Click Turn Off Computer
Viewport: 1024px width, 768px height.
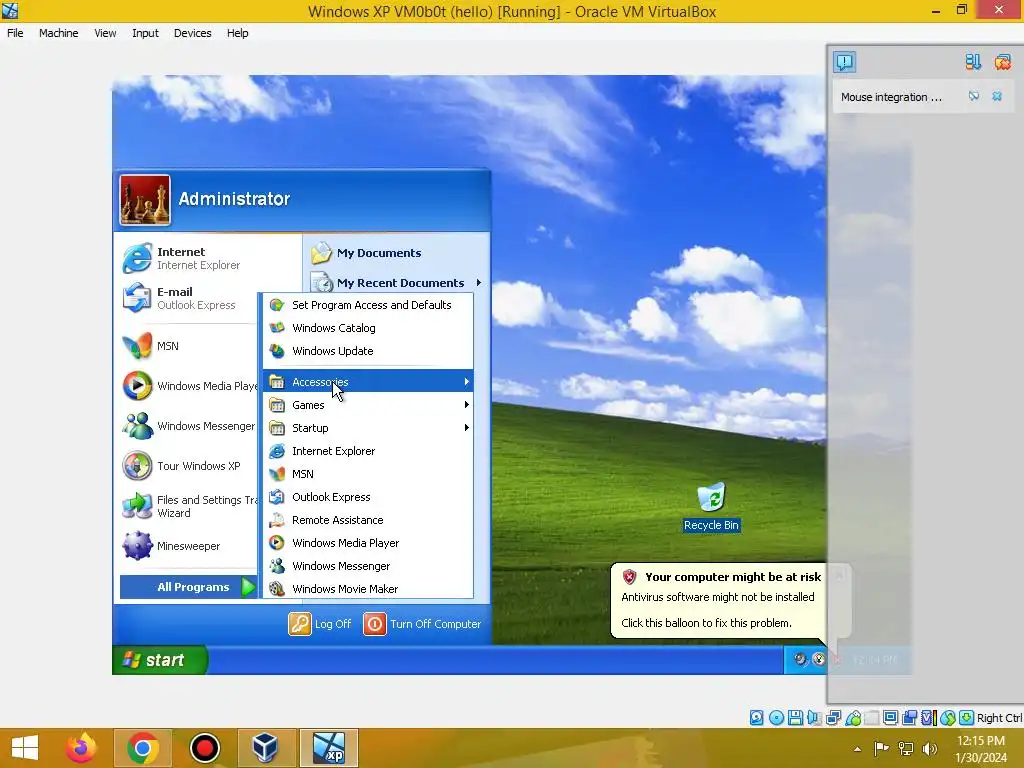(x=423, y=624)
